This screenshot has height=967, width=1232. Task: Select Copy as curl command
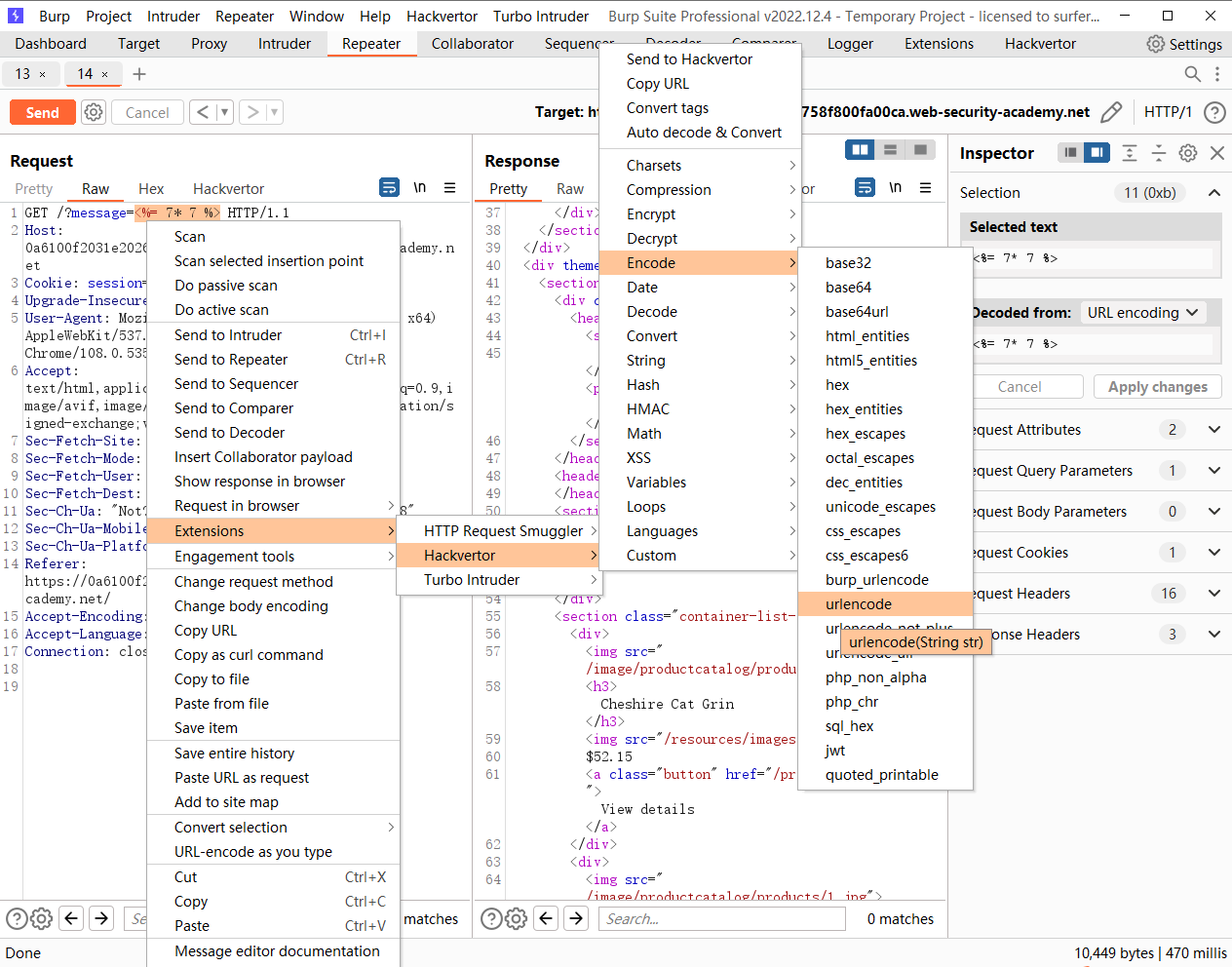(x=273, y=655)
